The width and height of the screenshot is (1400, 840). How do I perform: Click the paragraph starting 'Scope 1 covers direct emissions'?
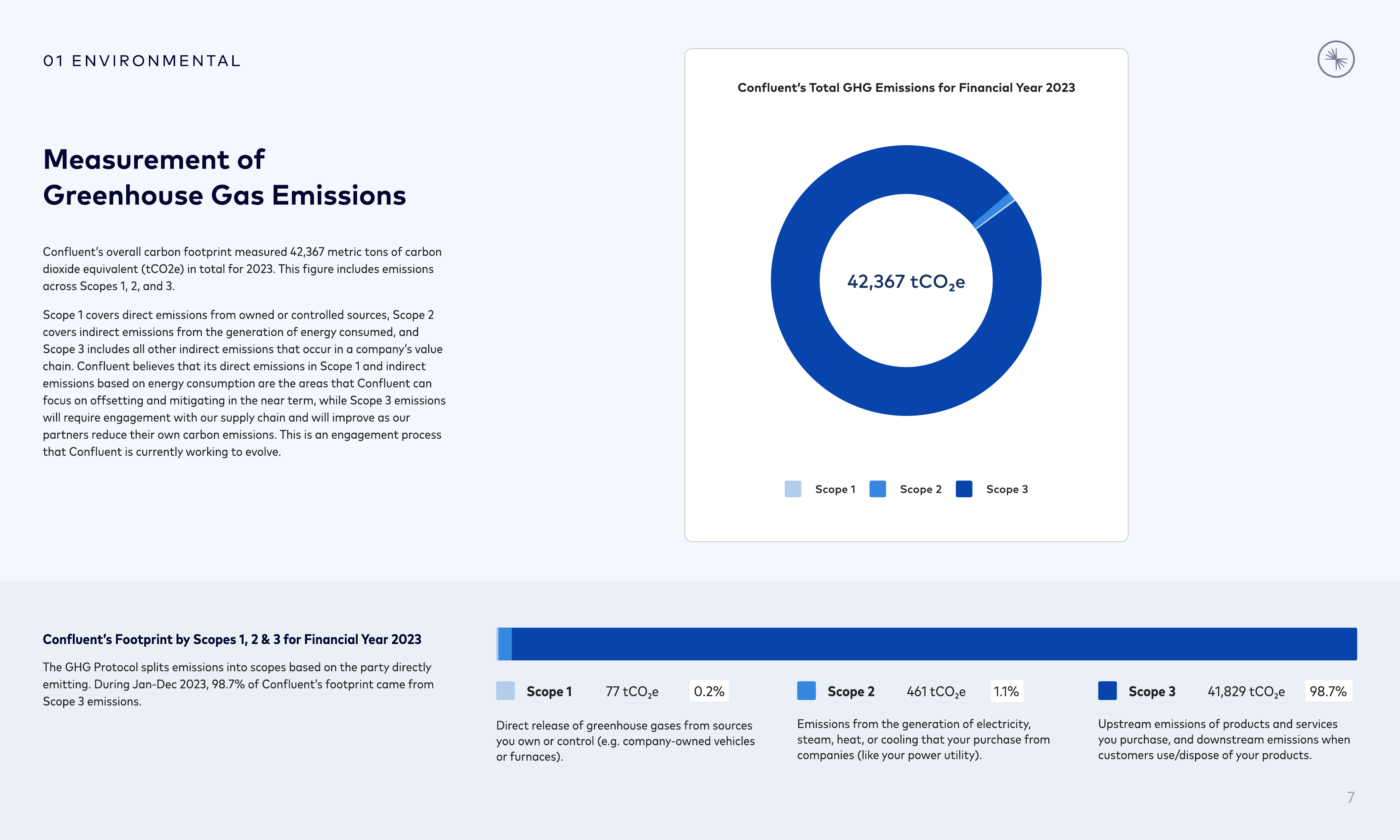click(x=245, y=383)
